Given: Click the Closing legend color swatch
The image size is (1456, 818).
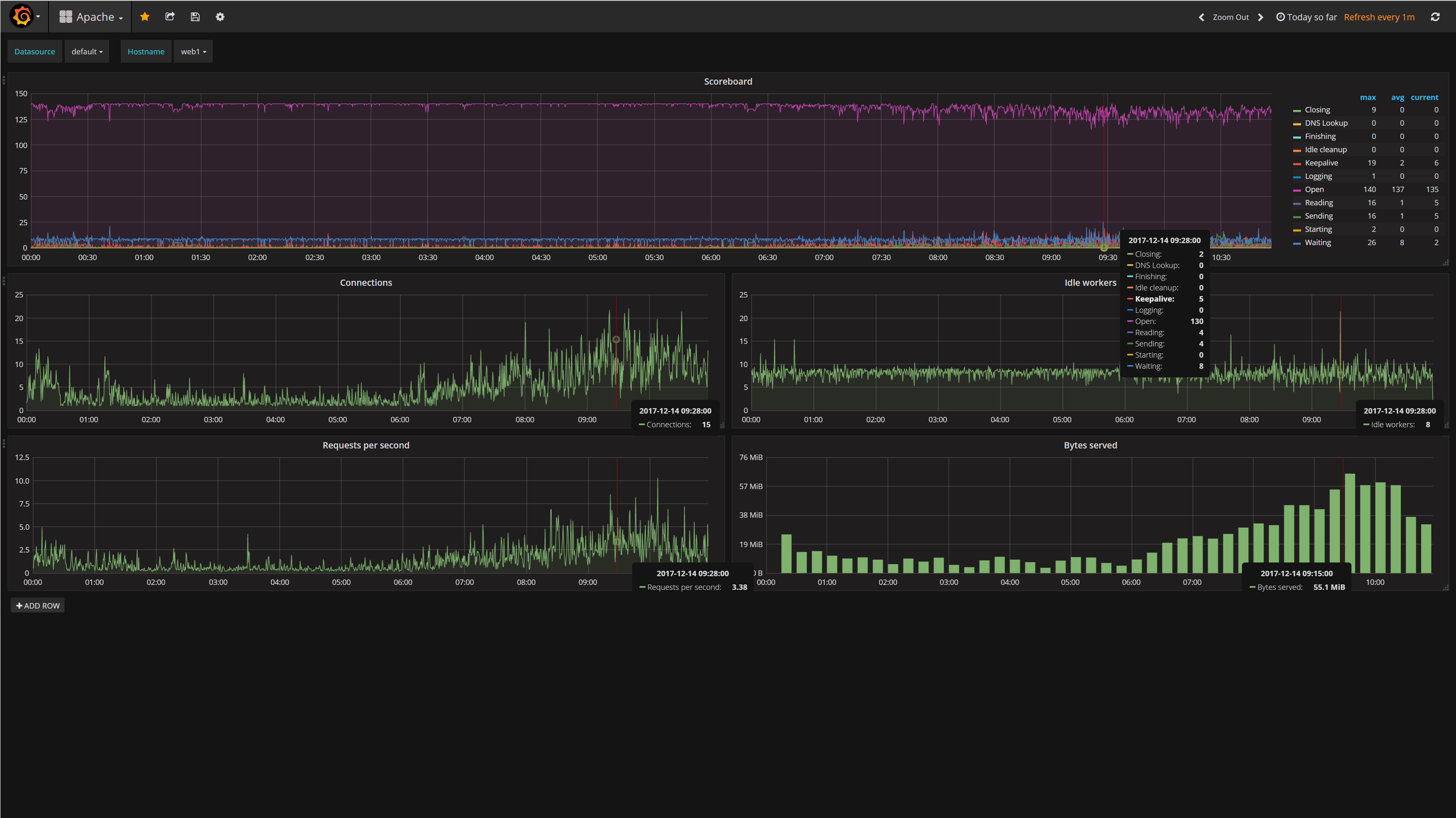Looking at the screenshot, I should [1297, 110].
